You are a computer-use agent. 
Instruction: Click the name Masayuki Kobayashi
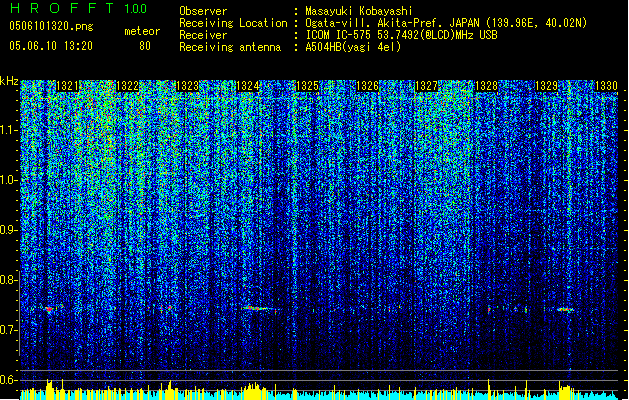[359, 11]
